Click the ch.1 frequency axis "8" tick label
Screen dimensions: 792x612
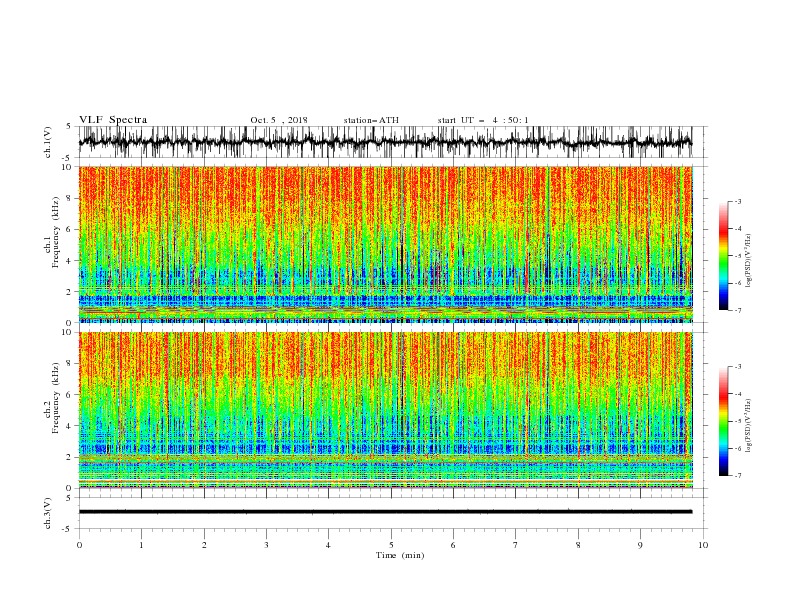(x=70, y=198)
